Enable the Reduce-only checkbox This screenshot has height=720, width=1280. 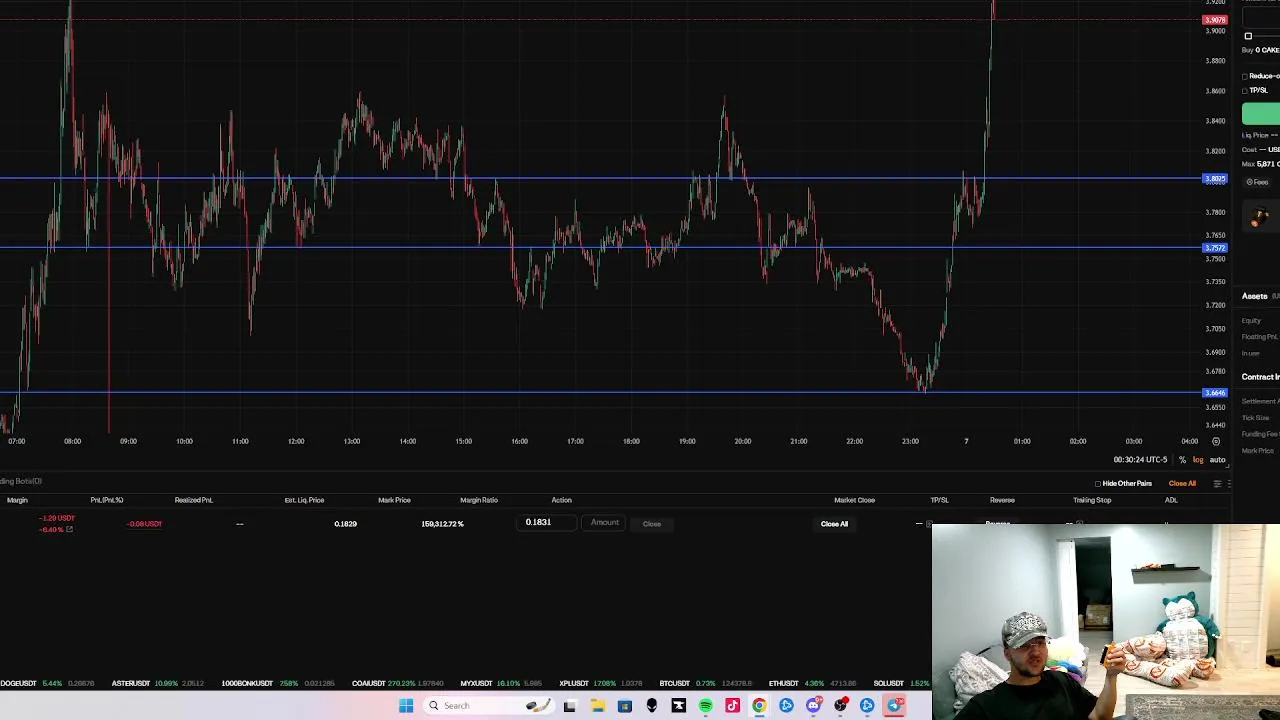[1245, 76]
